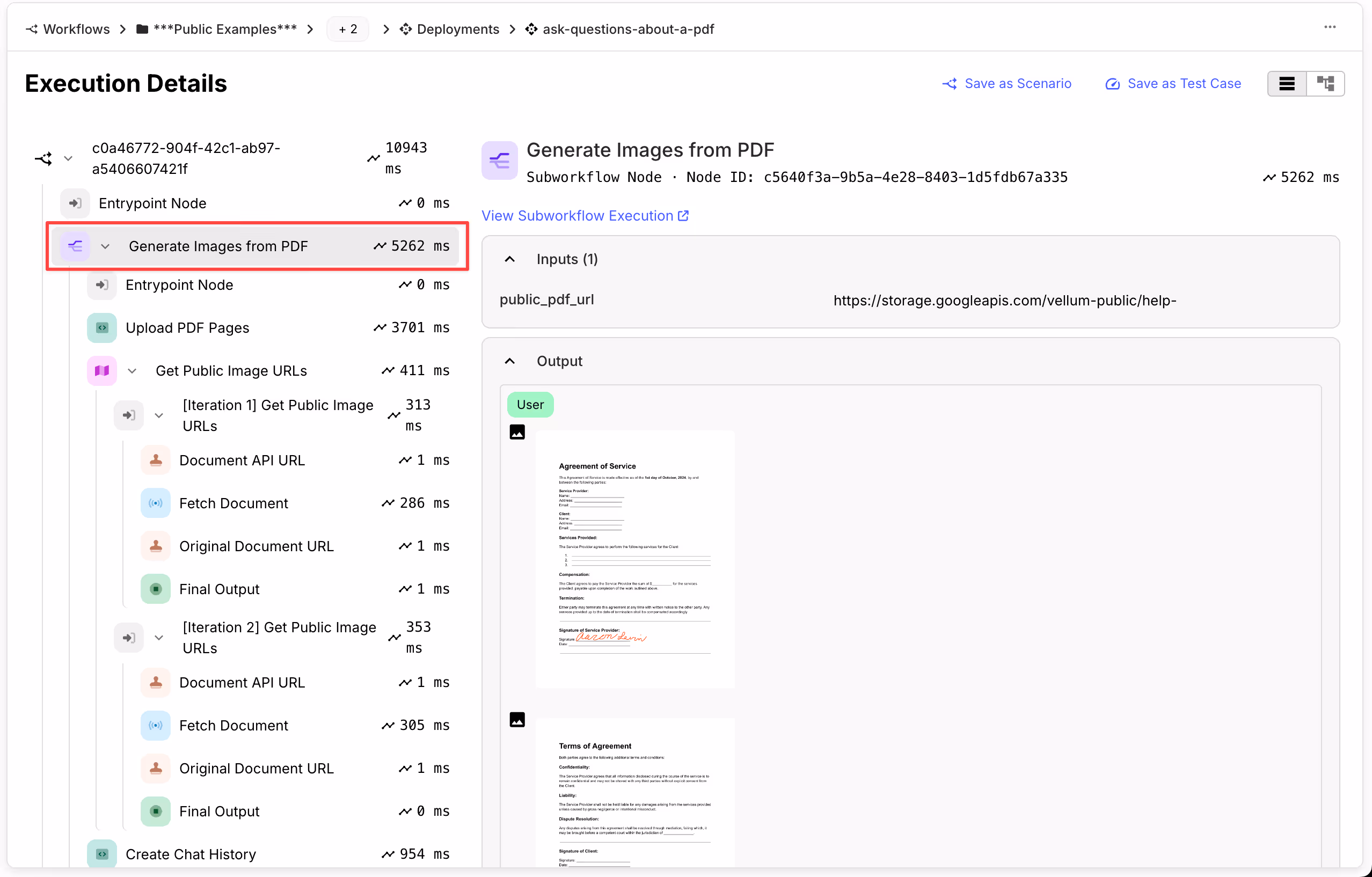Open ***Public Examples*** breadcrumb folder
The width and height of the screenshot is (1372, 877).
pyautogui.click(x=225, y=29)
